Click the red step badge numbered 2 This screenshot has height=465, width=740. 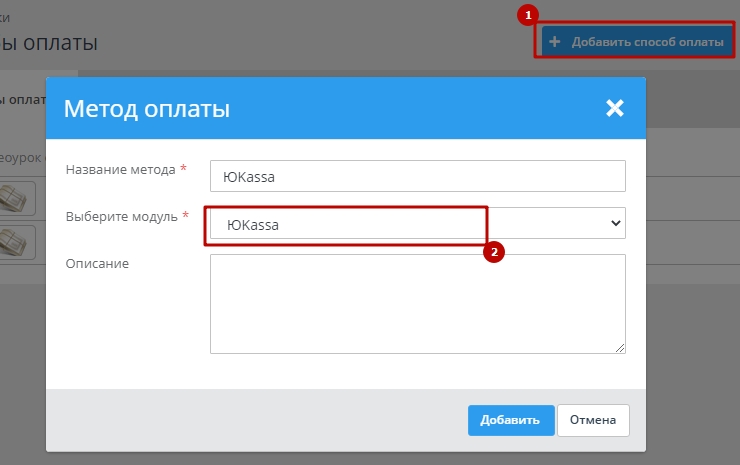pyautogui.click(x=492, y=252)
